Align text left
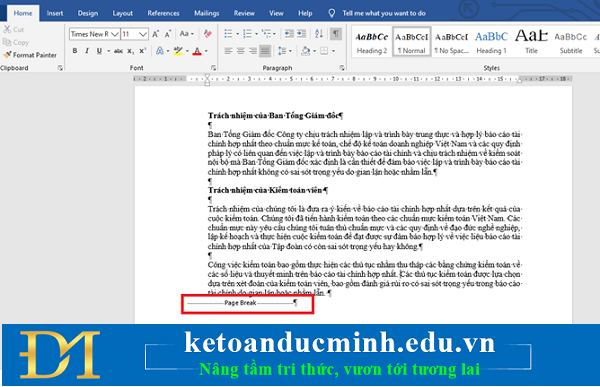This screenshot has height=387, width=600. coord(228,51)
